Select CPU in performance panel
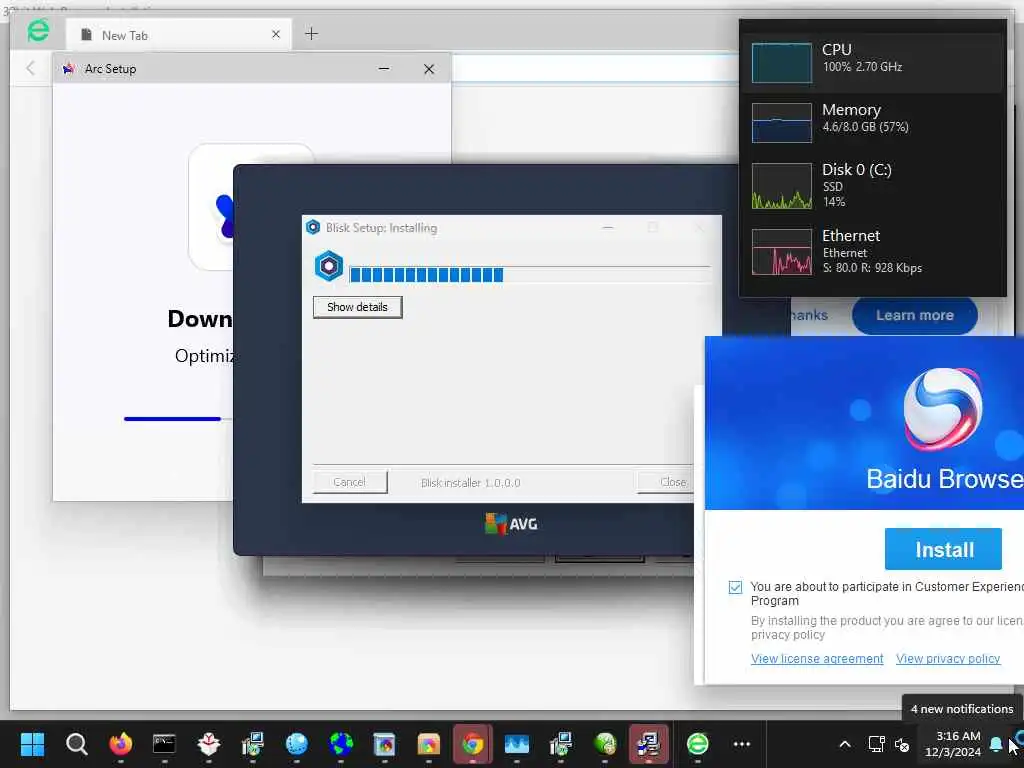 872,63
